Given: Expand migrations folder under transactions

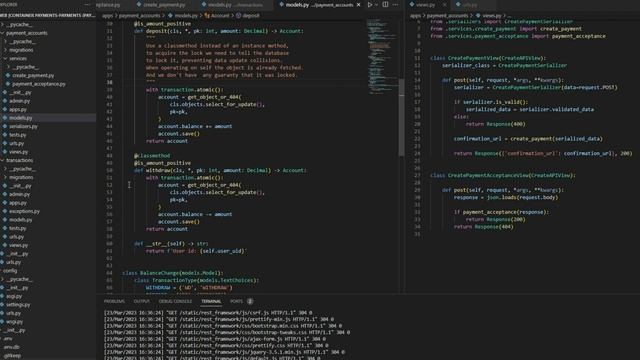Looking at the screenshot, I should coord(6,178).
